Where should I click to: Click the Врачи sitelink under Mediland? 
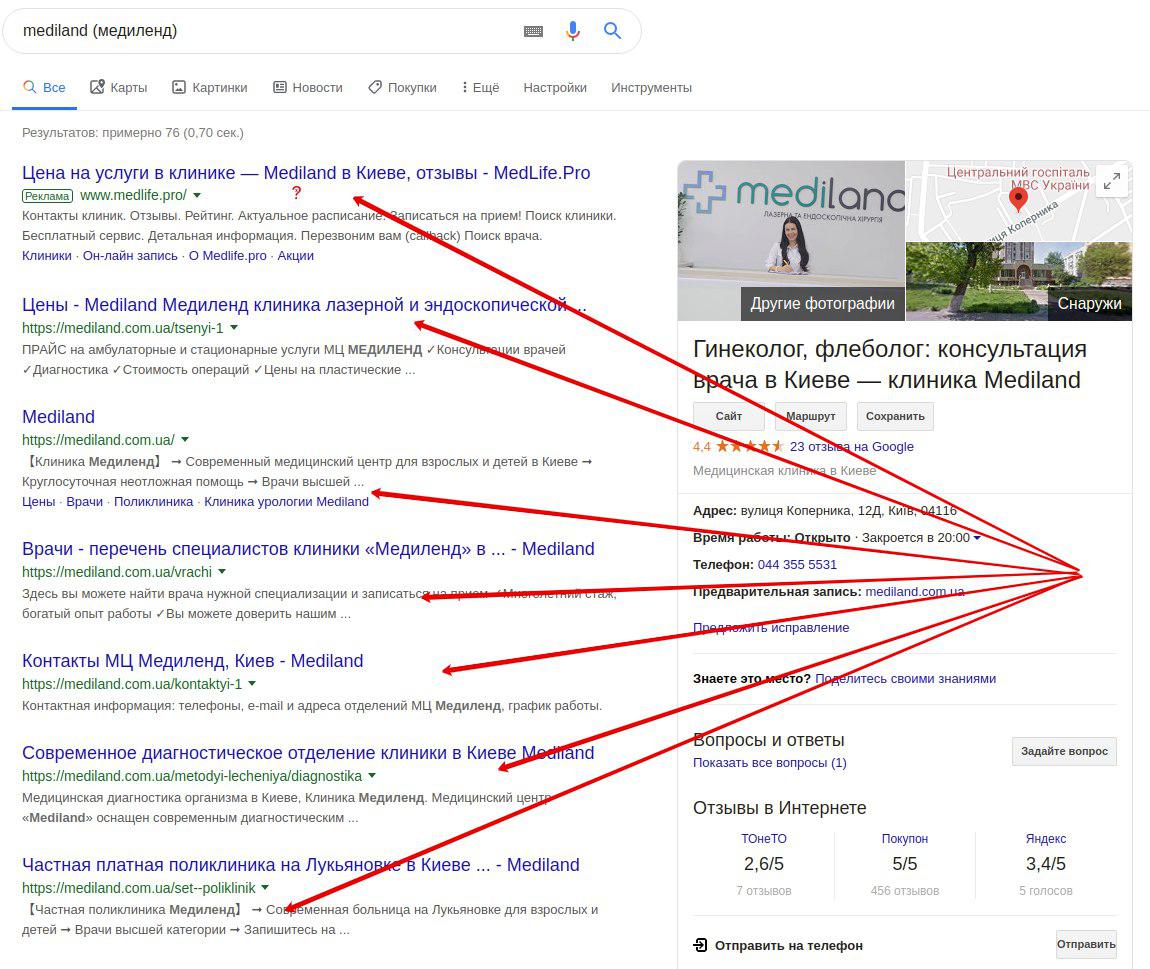pyautogui.click(x=84, y=502)
